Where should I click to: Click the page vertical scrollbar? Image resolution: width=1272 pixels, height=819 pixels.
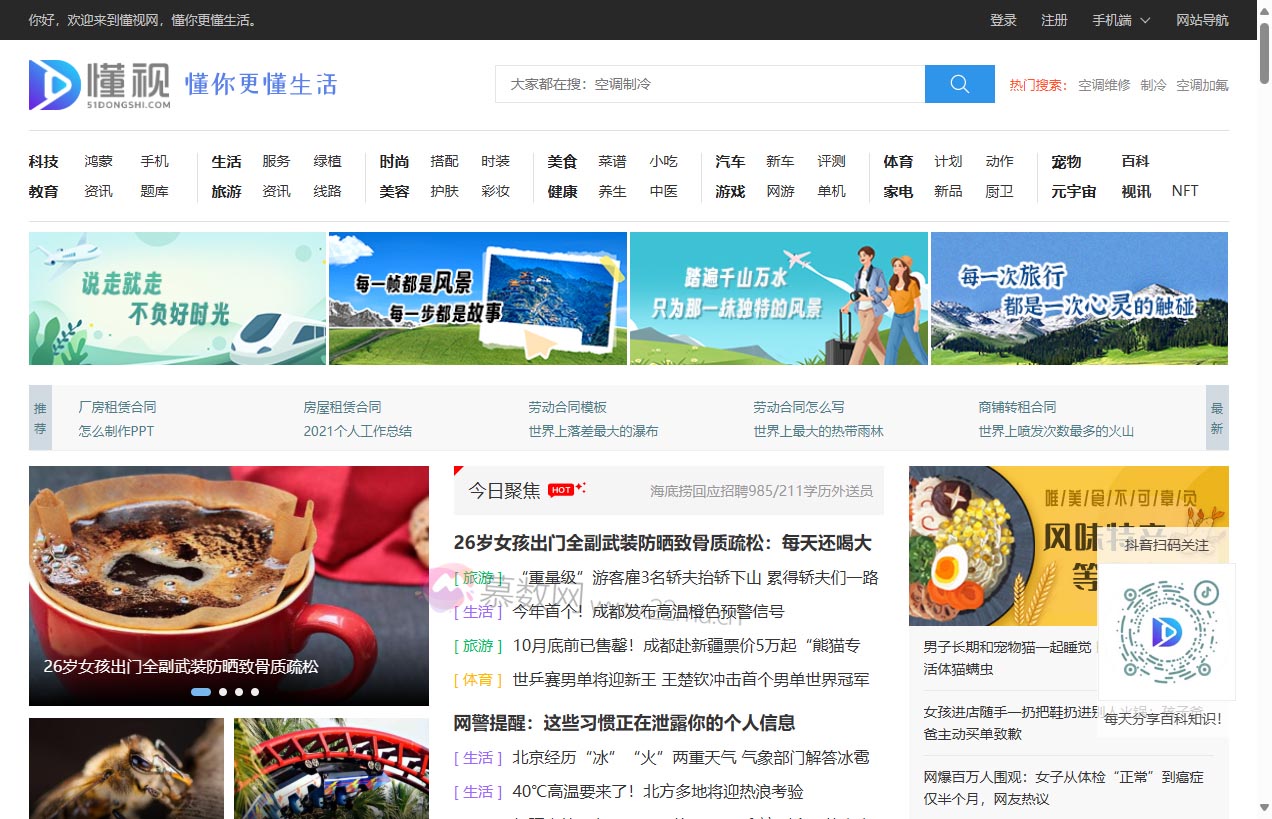(1264, 400)
